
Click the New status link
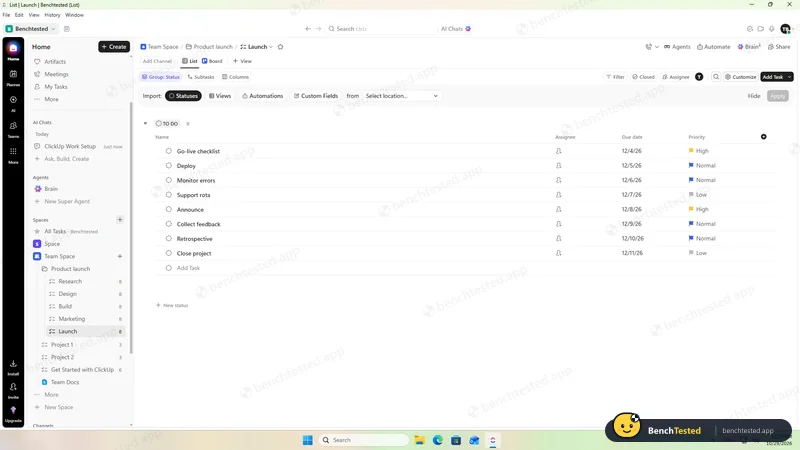click(172, 305)
